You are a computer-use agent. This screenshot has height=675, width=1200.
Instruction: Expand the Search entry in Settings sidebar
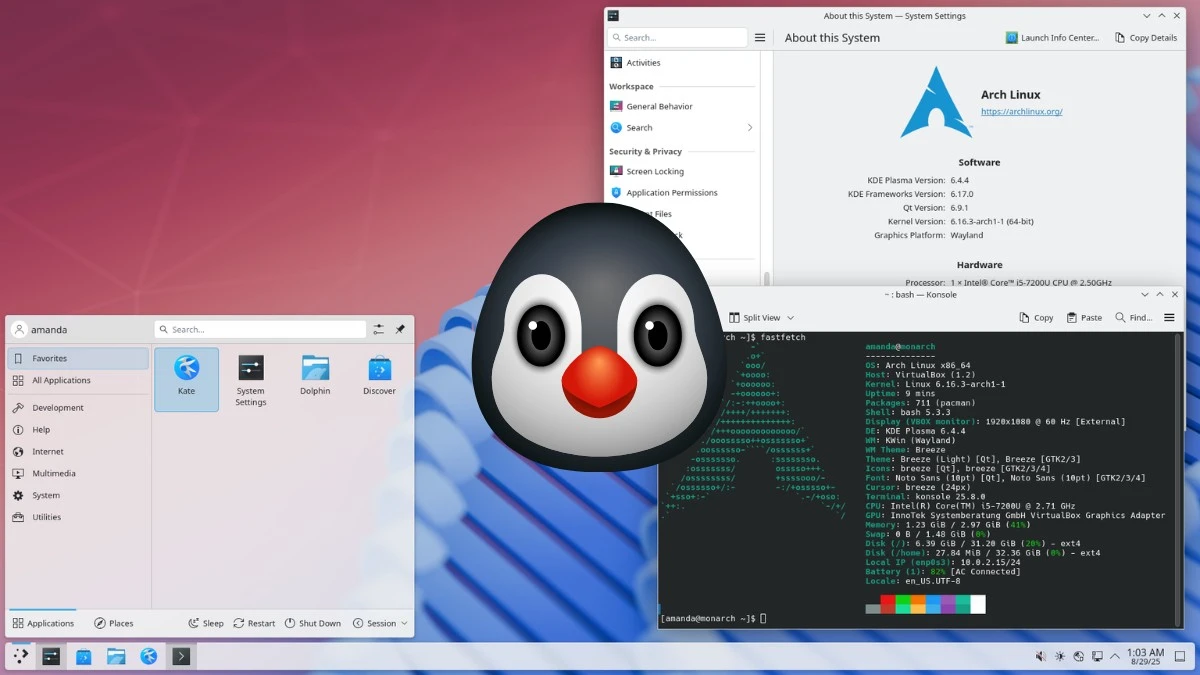point(747,127)
